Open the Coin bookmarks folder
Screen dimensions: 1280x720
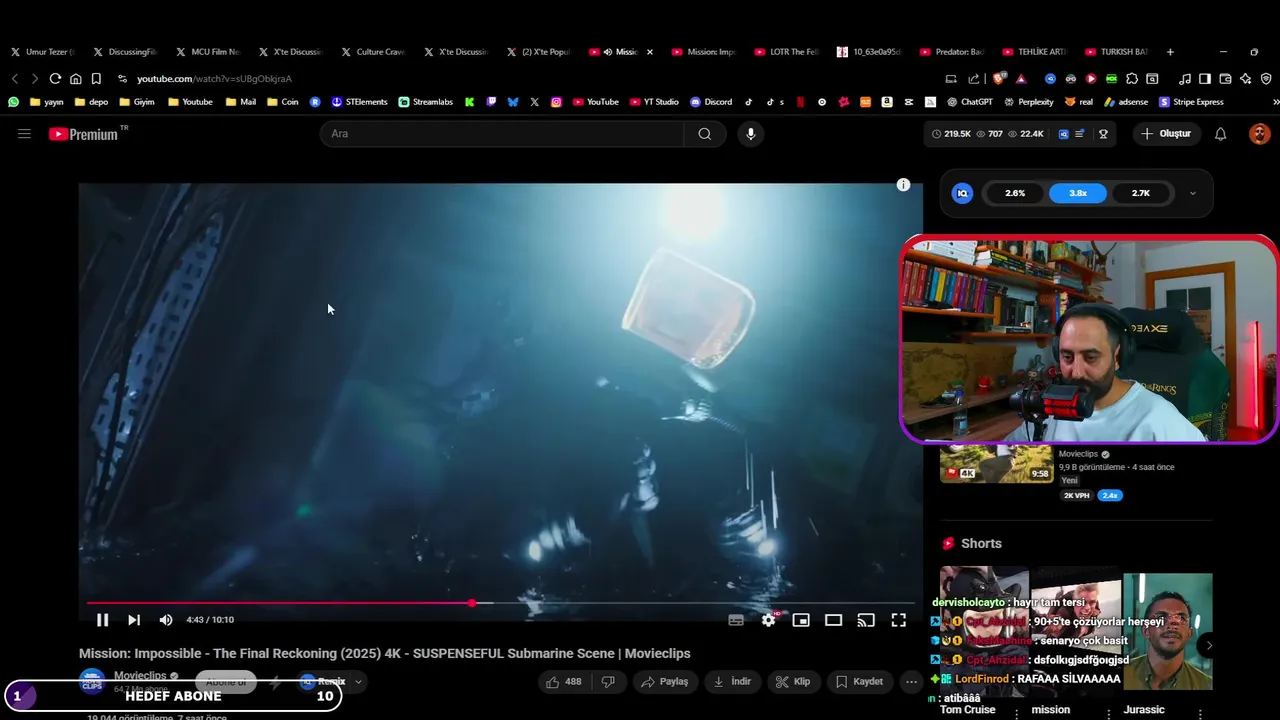[x=282, y=102]
